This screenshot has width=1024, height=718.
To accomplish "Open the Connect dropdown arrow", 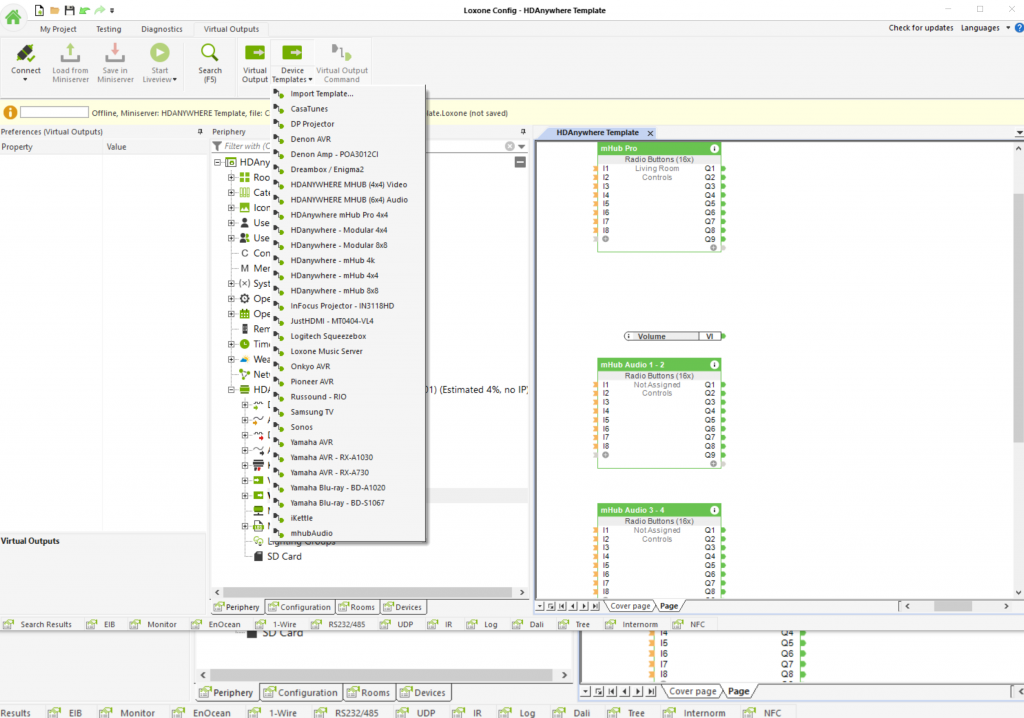I will [25, 80].
